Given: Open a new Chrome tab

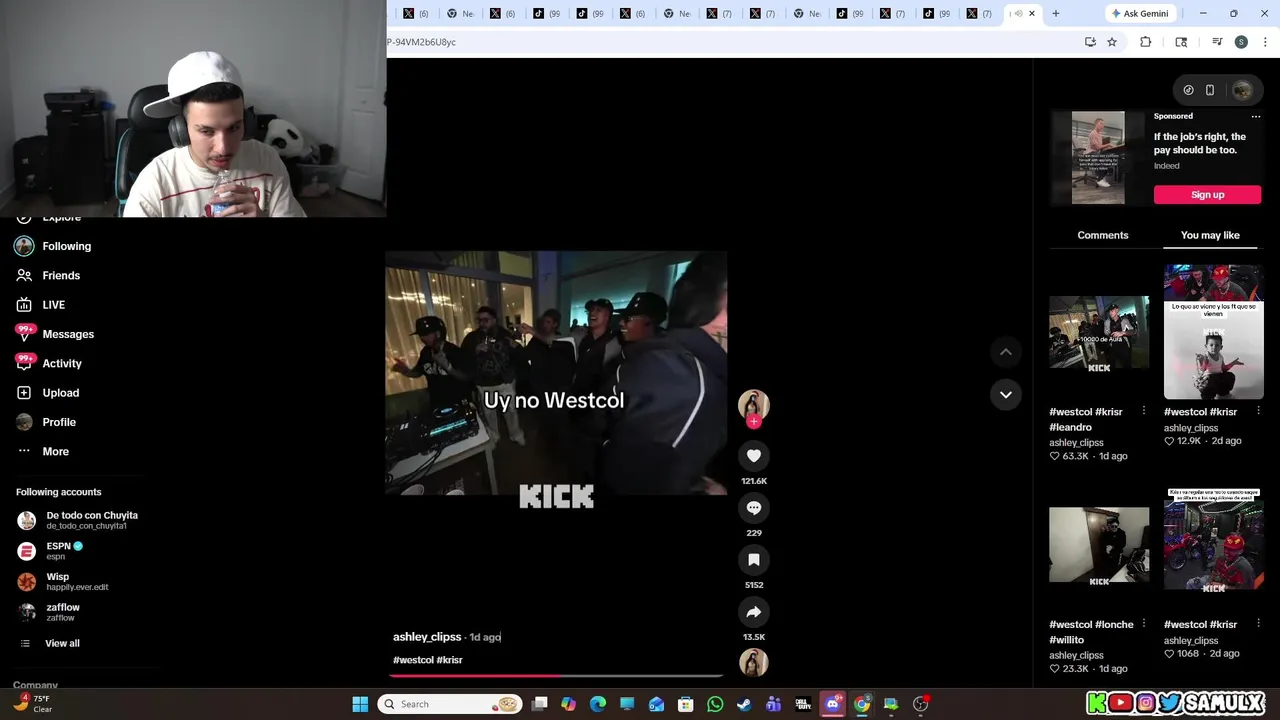Looking at the screenshot, I should [1055, 13].
